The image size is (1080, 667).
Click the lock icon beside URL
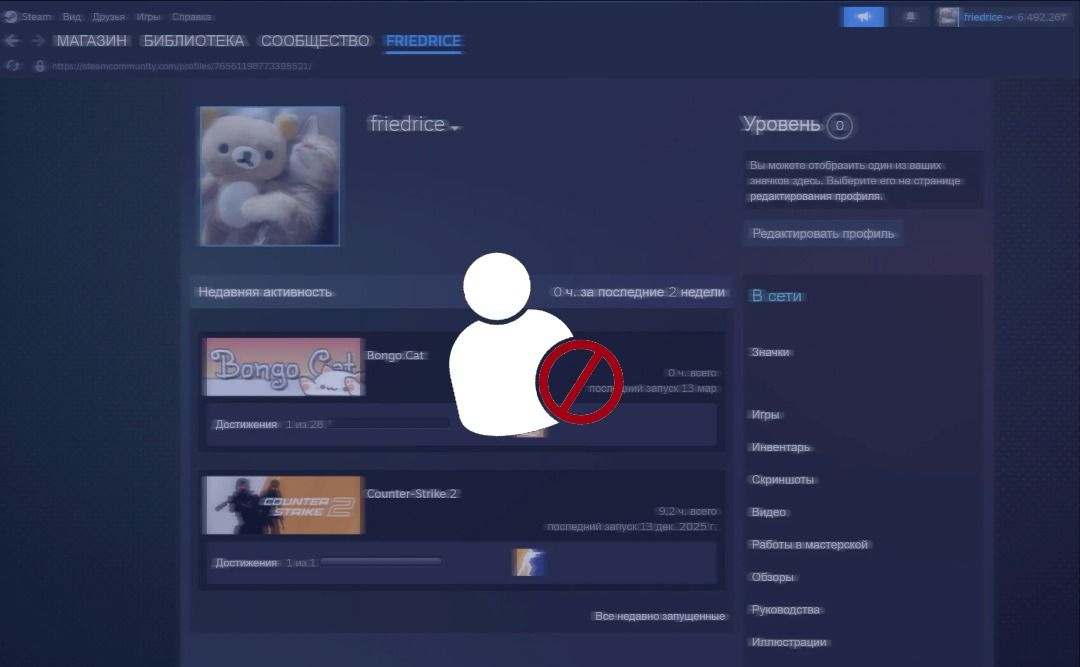click(x=40, y=65)
